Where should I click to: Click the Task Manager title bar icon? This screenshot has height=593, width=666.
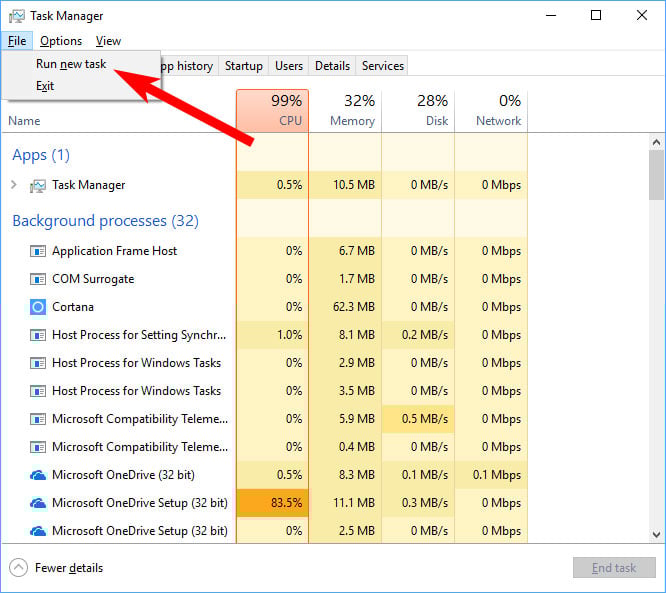17,16
